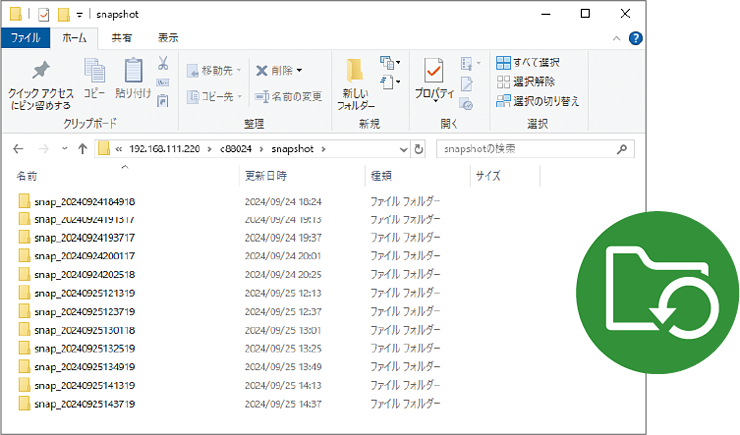Image resolution: width=740 pixels, height=435 pixels.
Task: Sort by サイズ column header
Action: point(488,176)
